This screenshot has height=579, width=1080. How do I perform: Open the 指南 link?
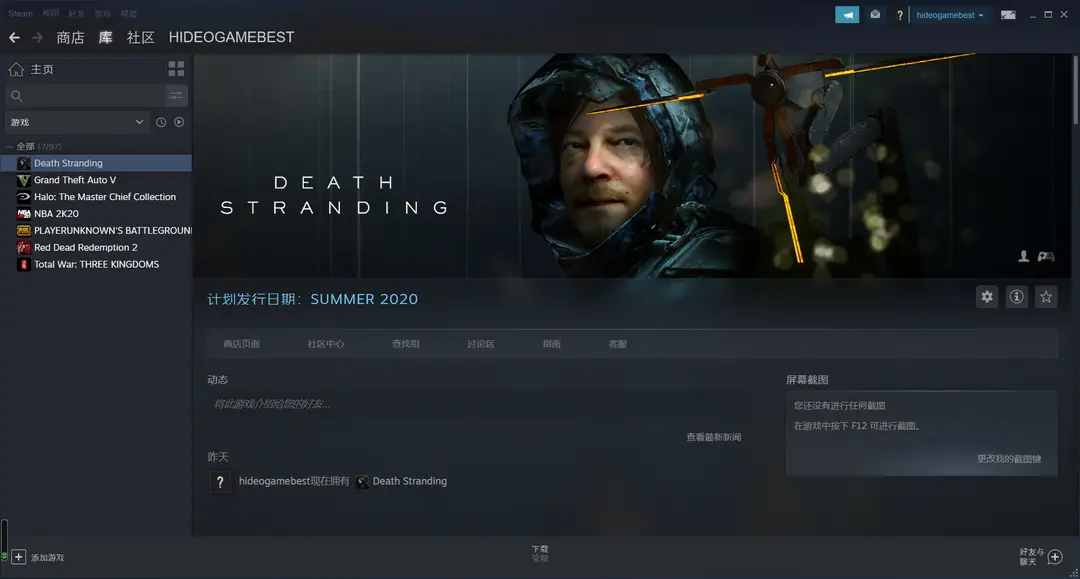coord(551,344)
